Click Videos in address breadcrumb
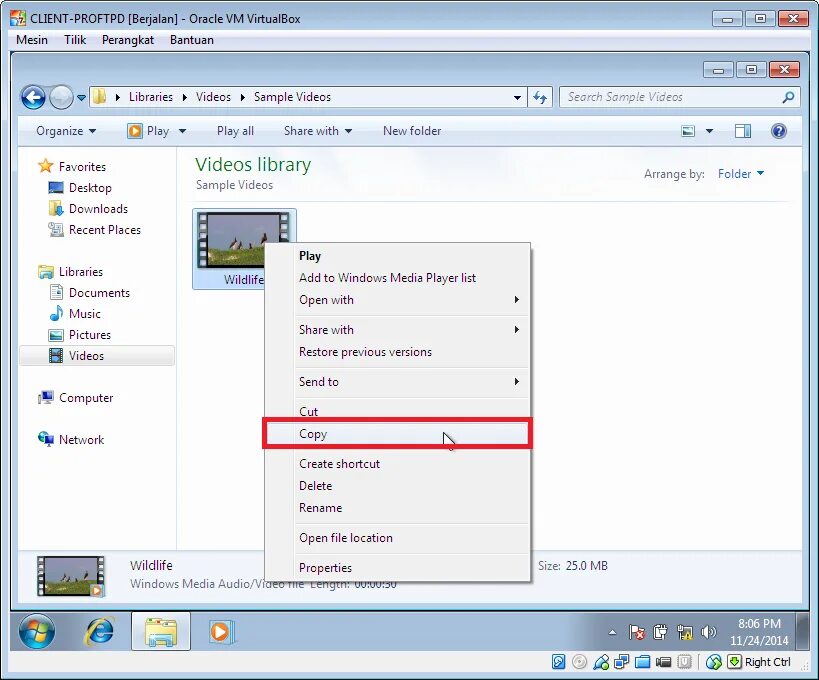This screenshot has height=680, width=819. 213,97
